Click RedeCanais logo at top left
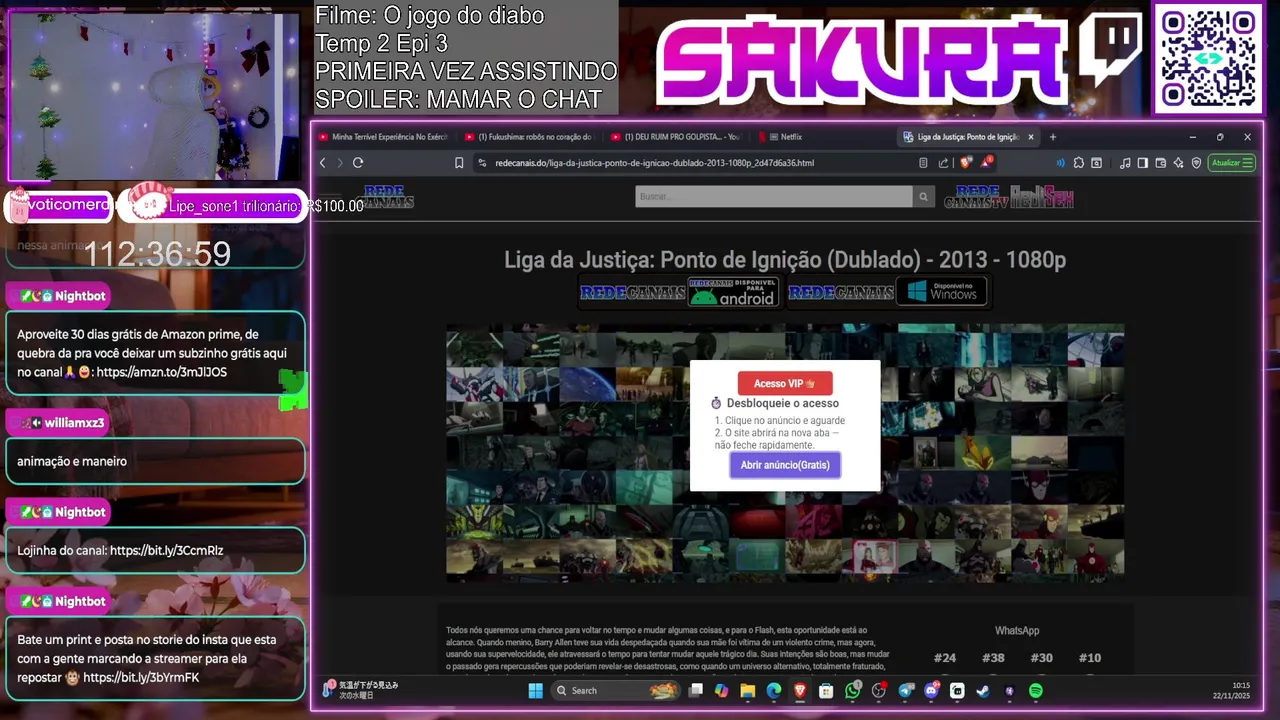This screenshot has height=720, width=1280. (x=388, y=197)
